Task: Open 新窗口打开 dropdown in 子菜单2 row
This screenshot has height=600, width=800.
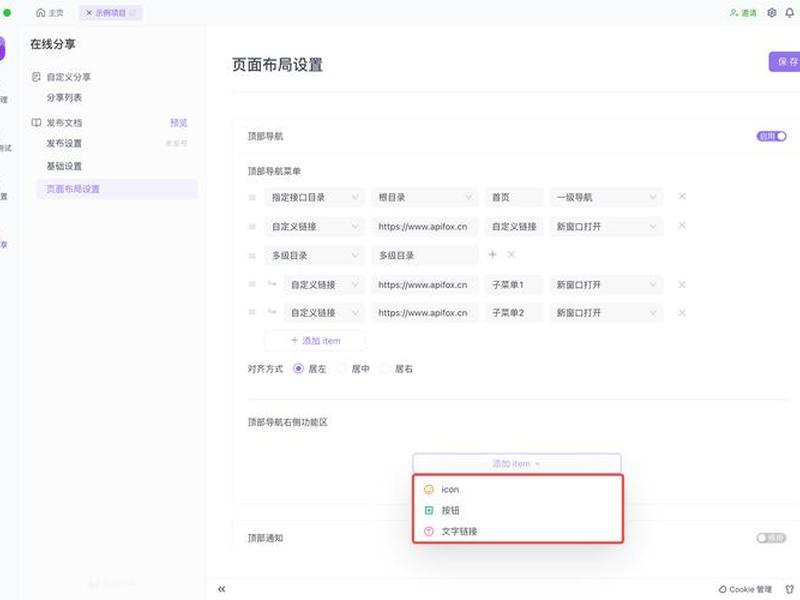Action: (606, 313)
